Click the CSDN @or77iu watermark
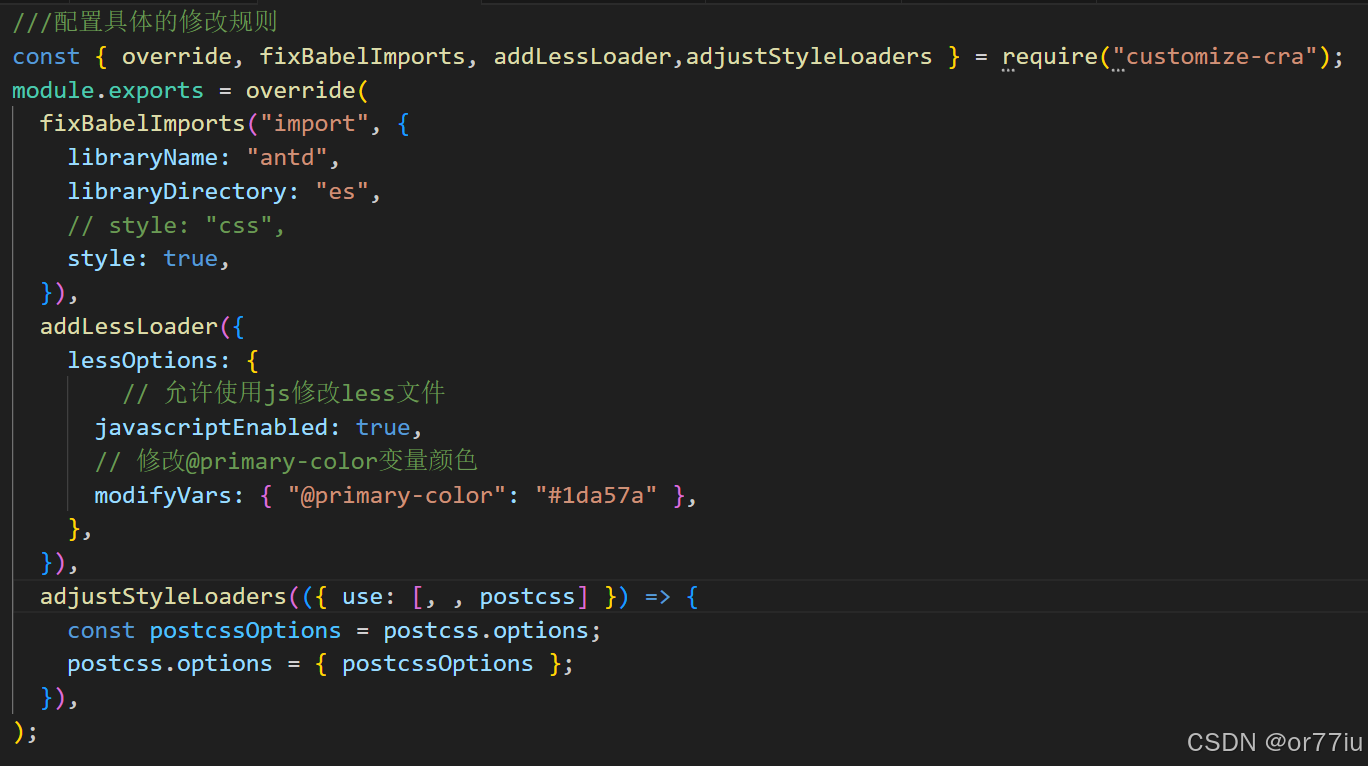Image resolution: width=1368 pixels, height=766 pixels. 1275,742
